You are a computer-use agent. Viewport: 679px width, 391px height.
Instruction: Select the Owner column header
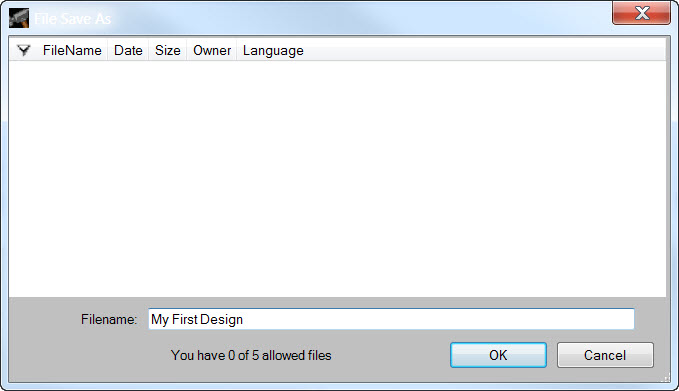point(212,50)
